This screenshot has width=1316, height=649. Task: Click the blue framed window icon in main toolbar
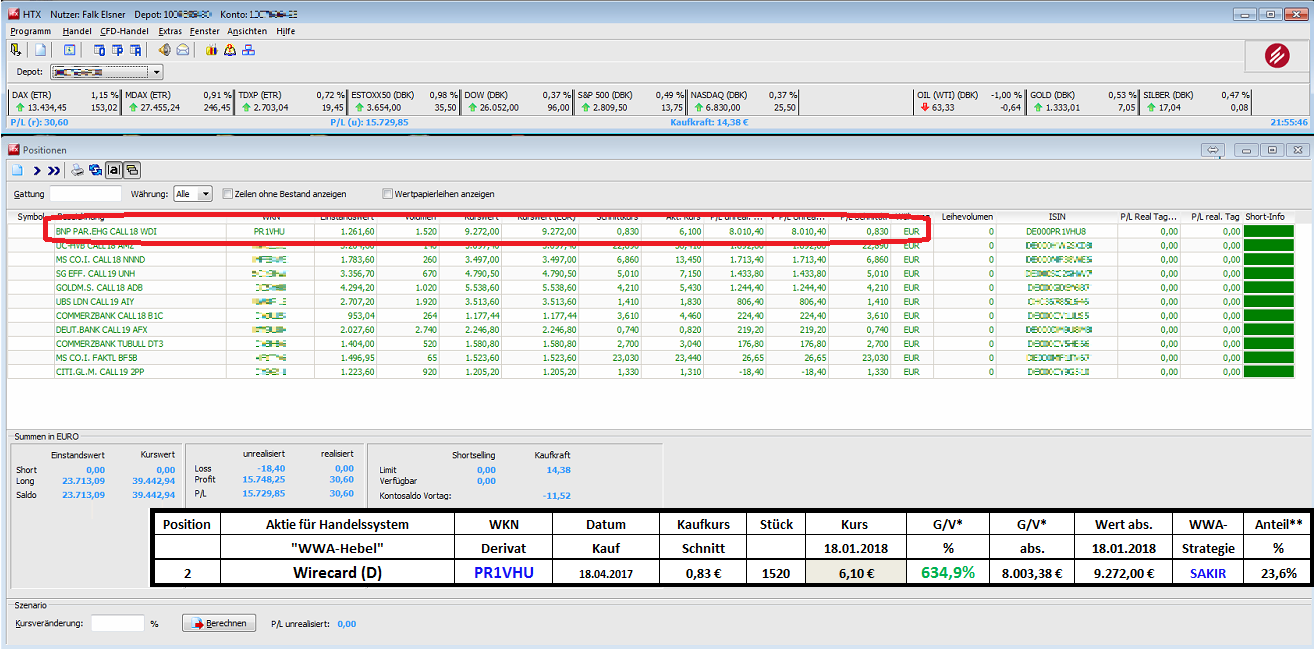70,49
